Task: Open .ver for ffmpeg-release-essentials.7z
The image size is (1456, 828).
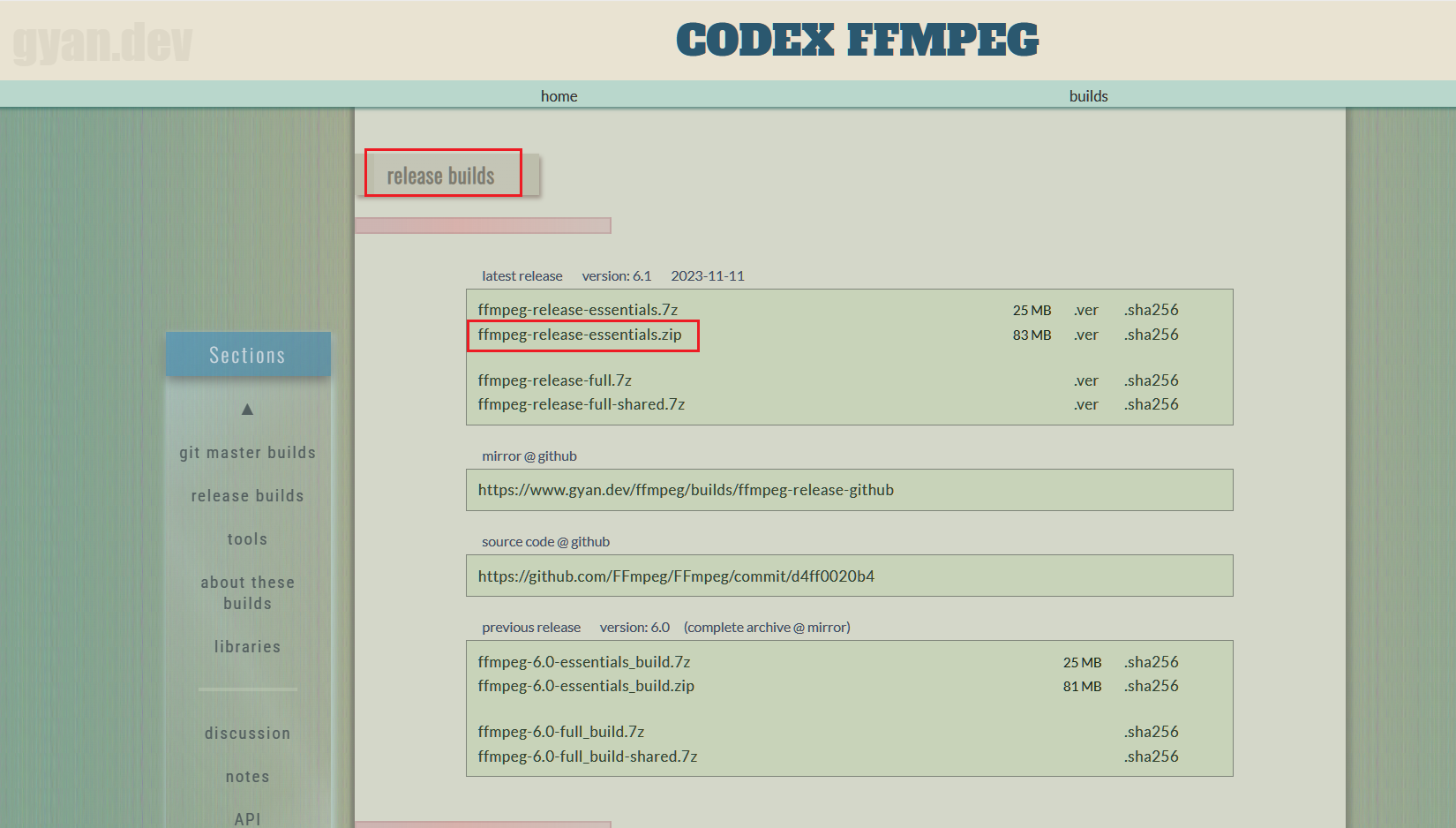Action: pos(1086,310)
